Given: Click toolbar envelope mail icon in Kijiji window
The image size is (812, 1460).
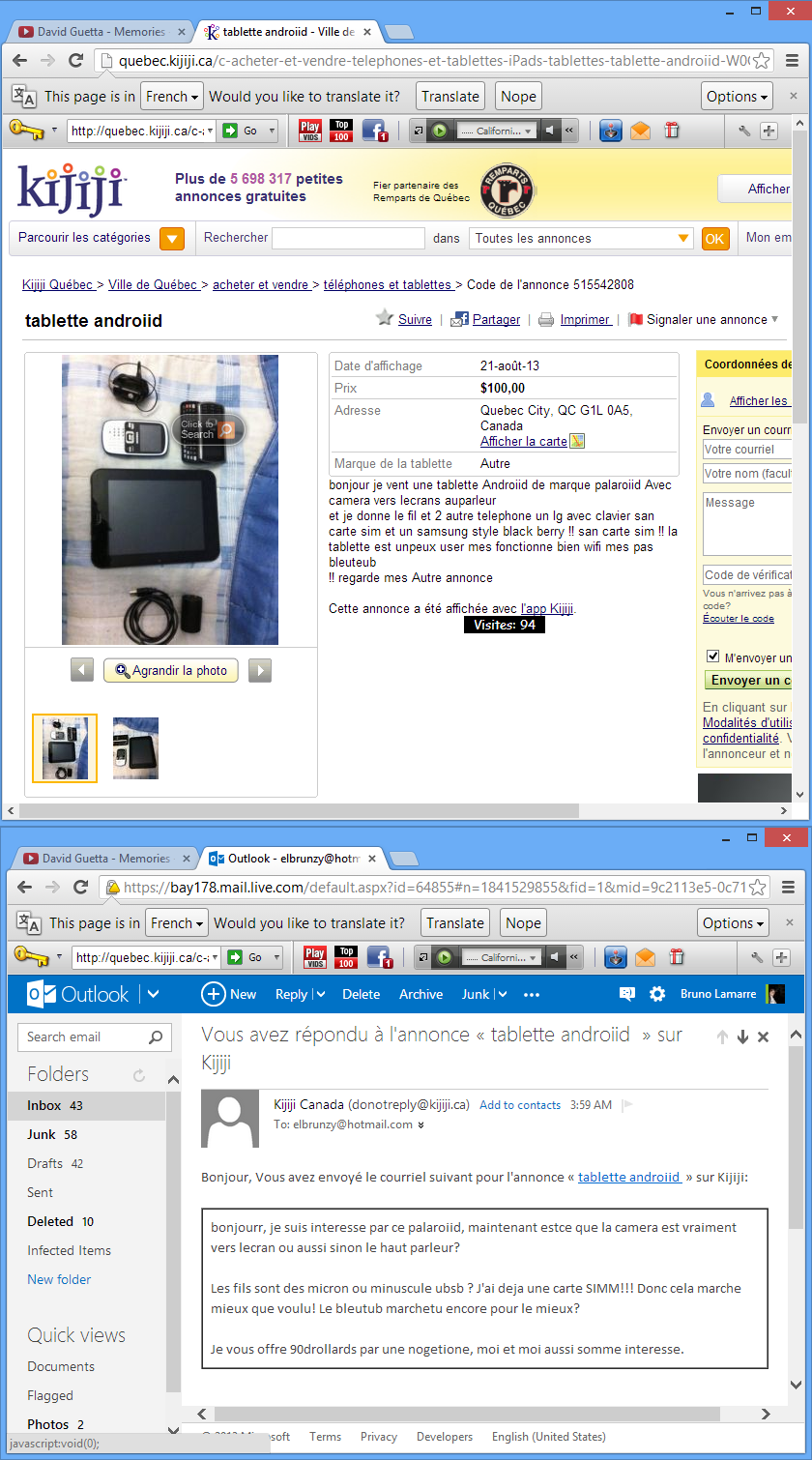Looking at the screenshot, I should tap(641, 131).
